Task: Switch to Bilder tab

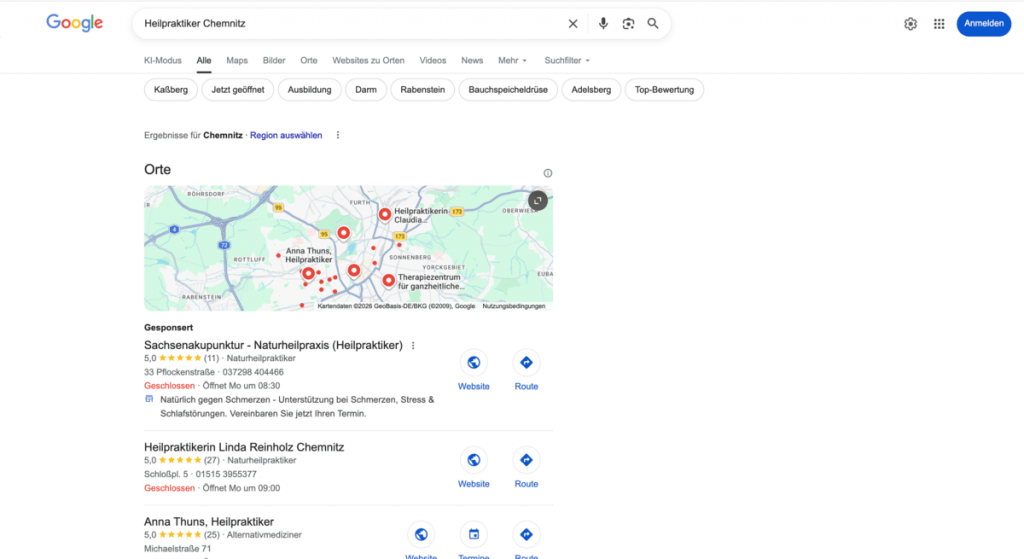Action: [274, 60]
